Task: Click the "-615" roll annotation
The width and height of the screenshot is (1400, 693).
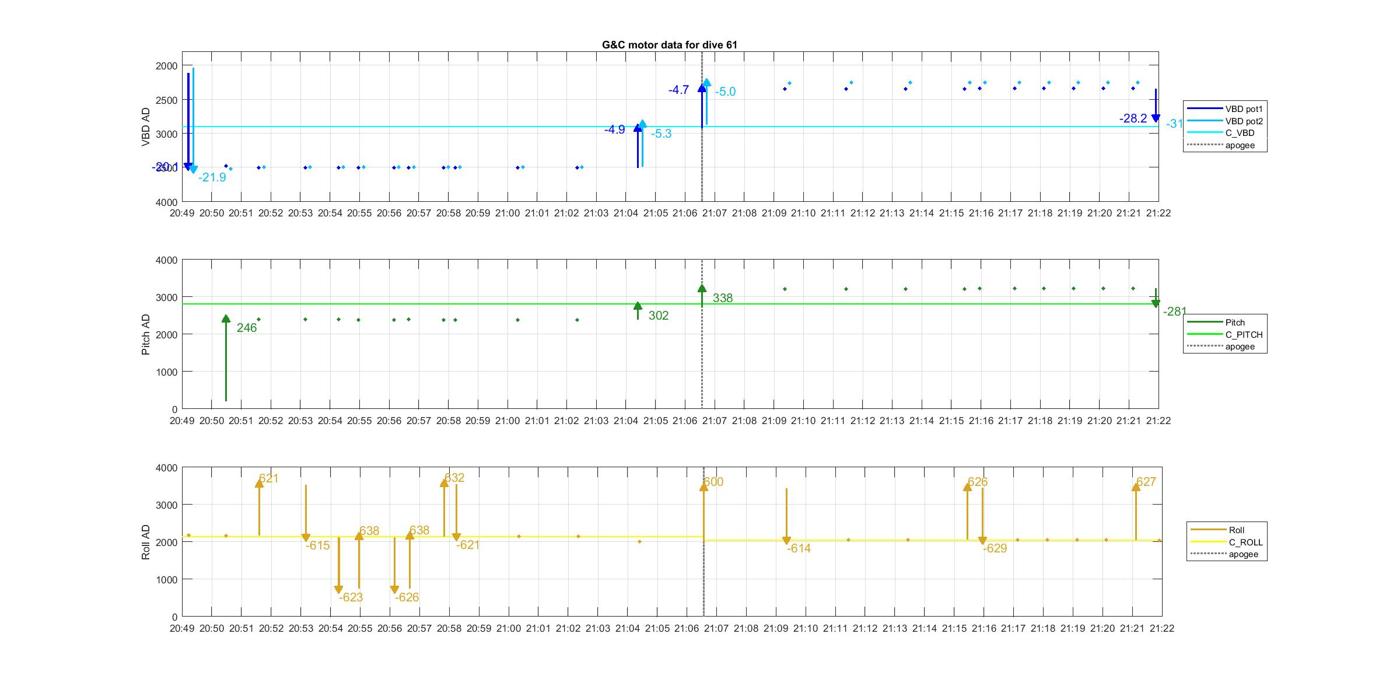Action: coord(318,545)
